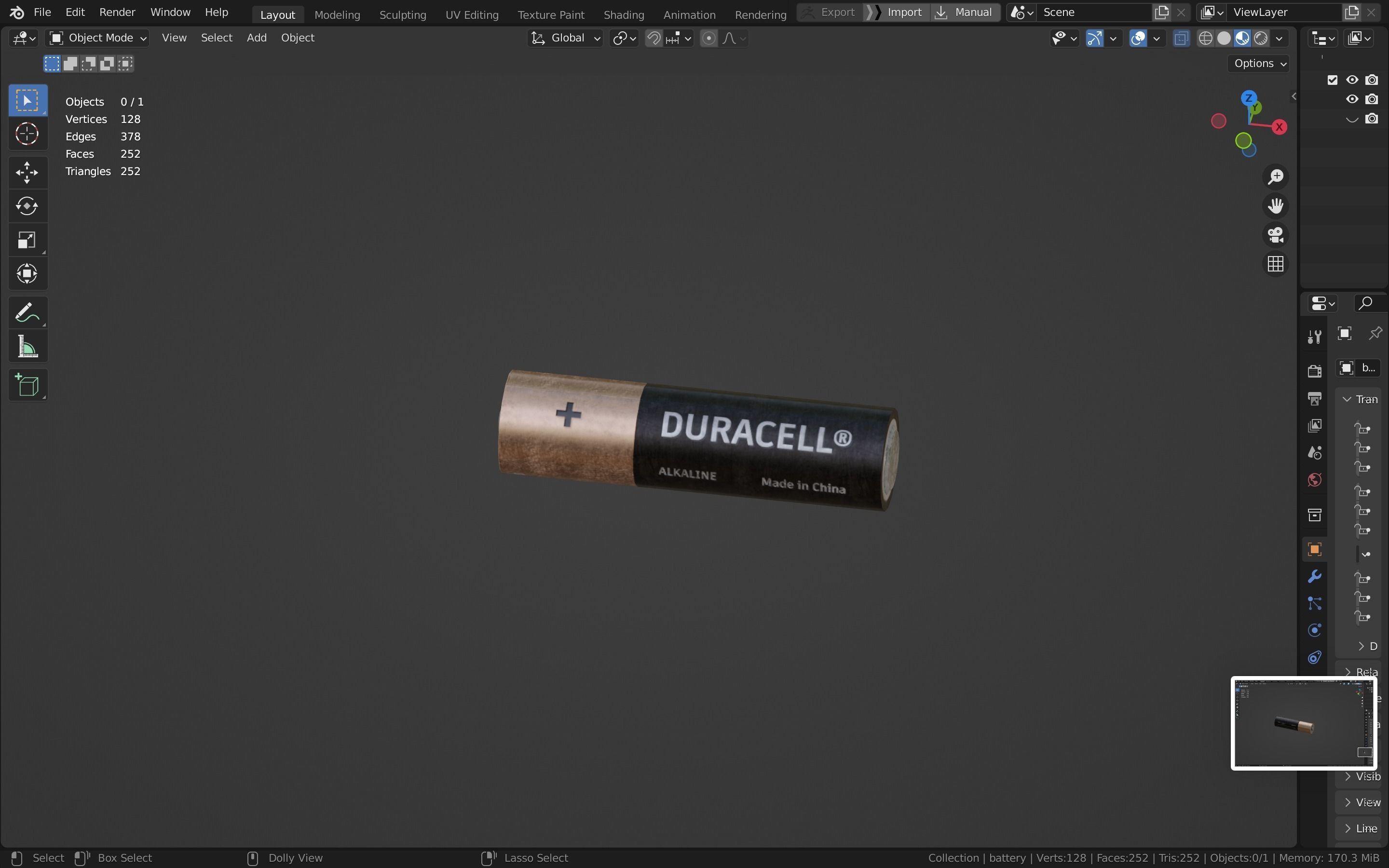
Task: Open the orange Object properties tab
Action: 1314,549
